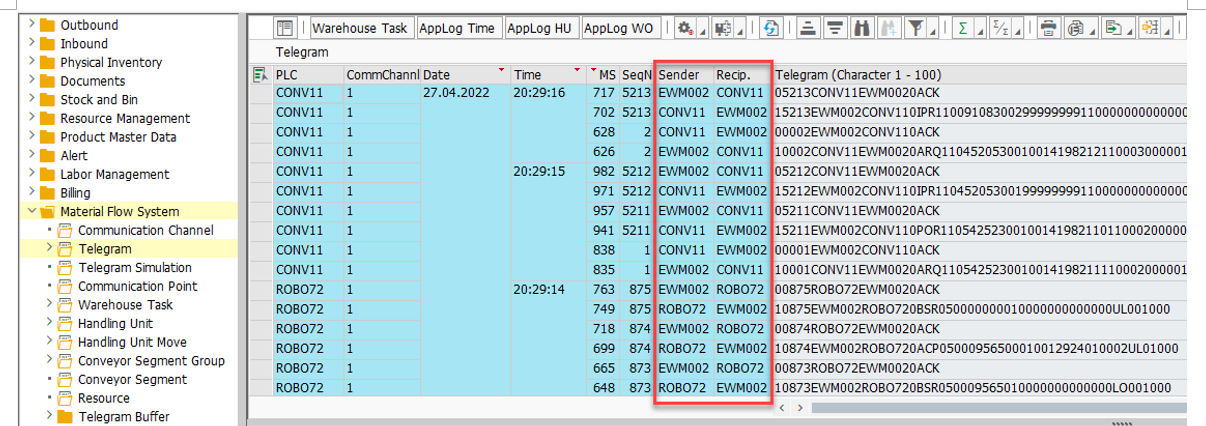Viewport: 1206px width, 426px height.
Task: Click the details view icon before Warehouse Task
Action: click(285, 28)
